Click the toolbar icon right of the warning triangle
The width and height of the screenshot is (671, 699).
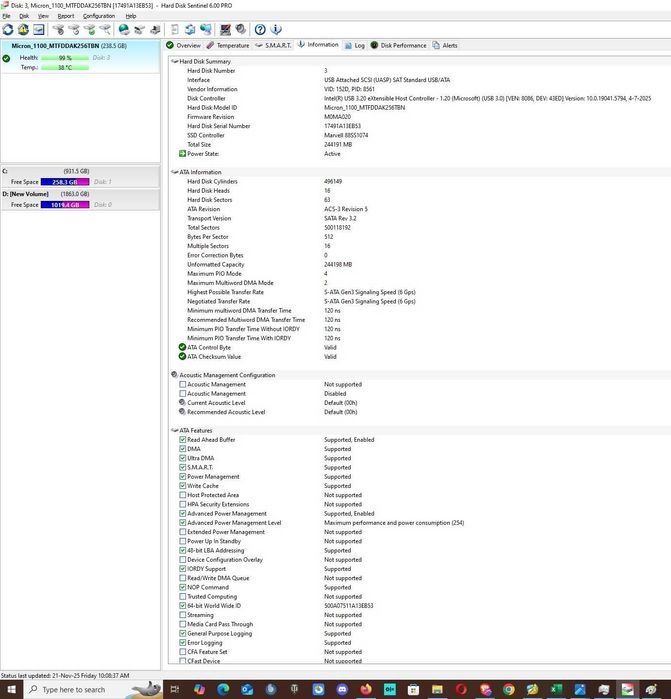coord(39,30)
